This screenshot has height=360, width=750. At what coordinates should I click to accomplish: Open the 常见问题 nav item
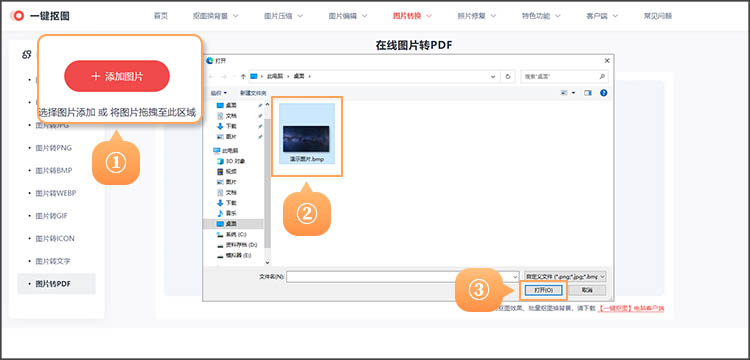(x=658, y=16)
